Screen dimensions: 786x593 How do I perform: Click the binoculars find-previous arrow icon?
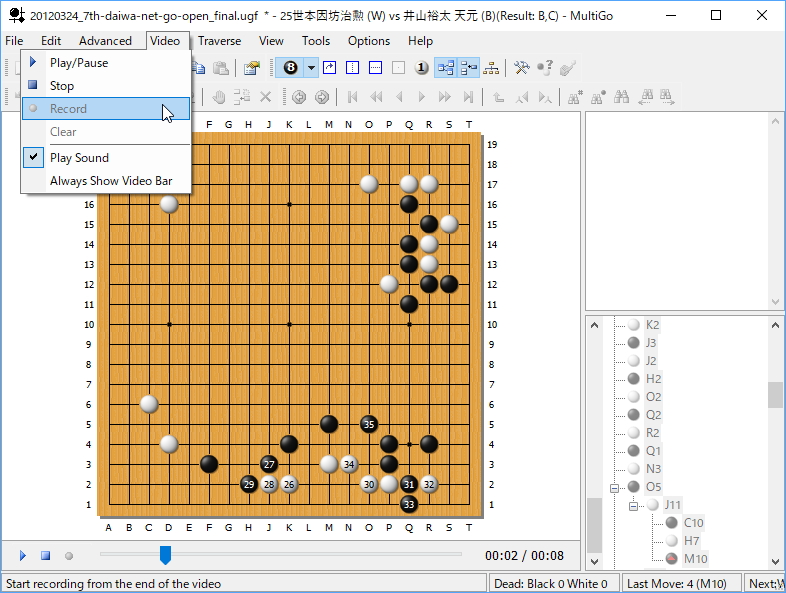point(645,97)
